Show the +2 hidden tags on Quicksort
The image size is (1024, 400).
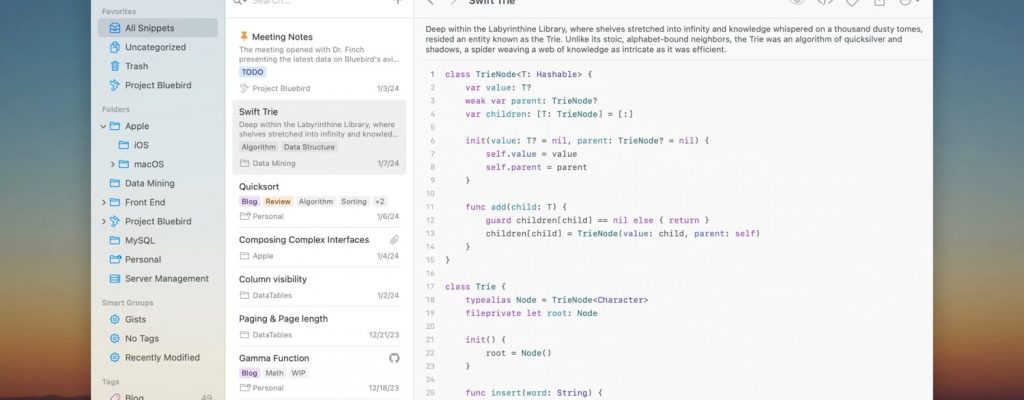pos(379,201)
